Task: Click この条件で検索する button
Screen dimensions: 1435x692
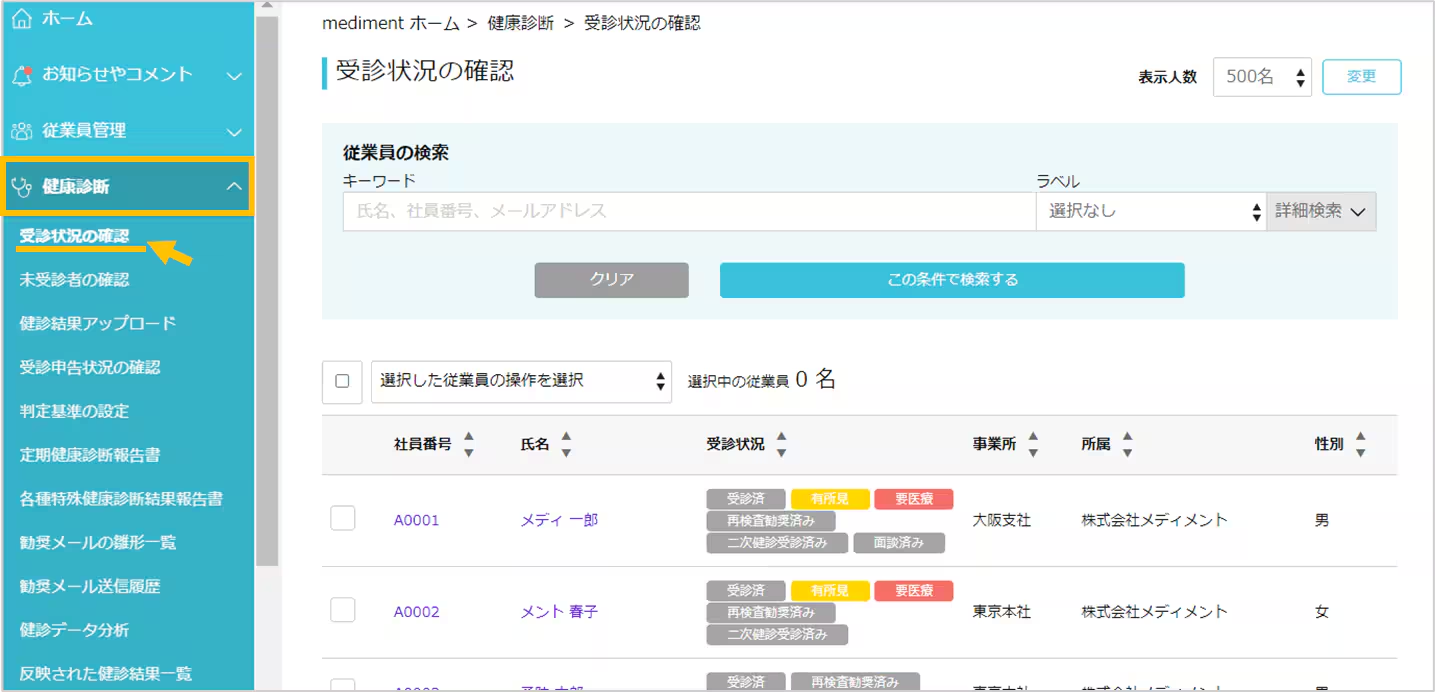Action: coord(952,280)
